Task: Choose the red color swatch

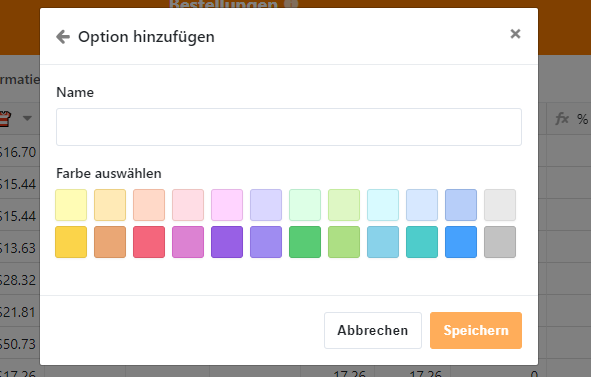Action: click(x=149, y=242)
